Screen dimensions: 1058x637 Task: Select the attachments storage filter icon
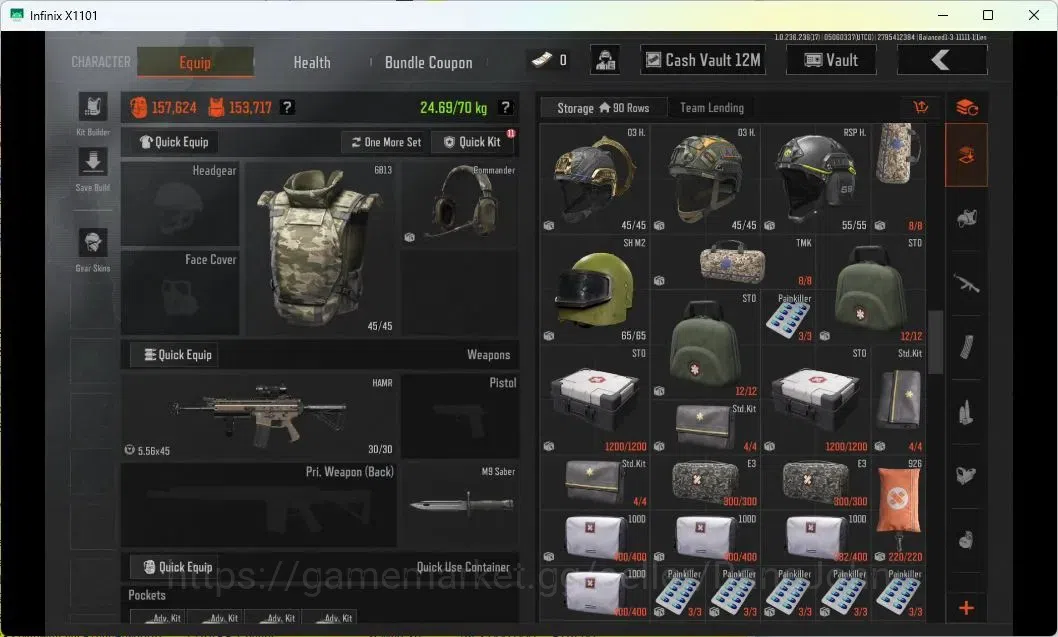966,476
